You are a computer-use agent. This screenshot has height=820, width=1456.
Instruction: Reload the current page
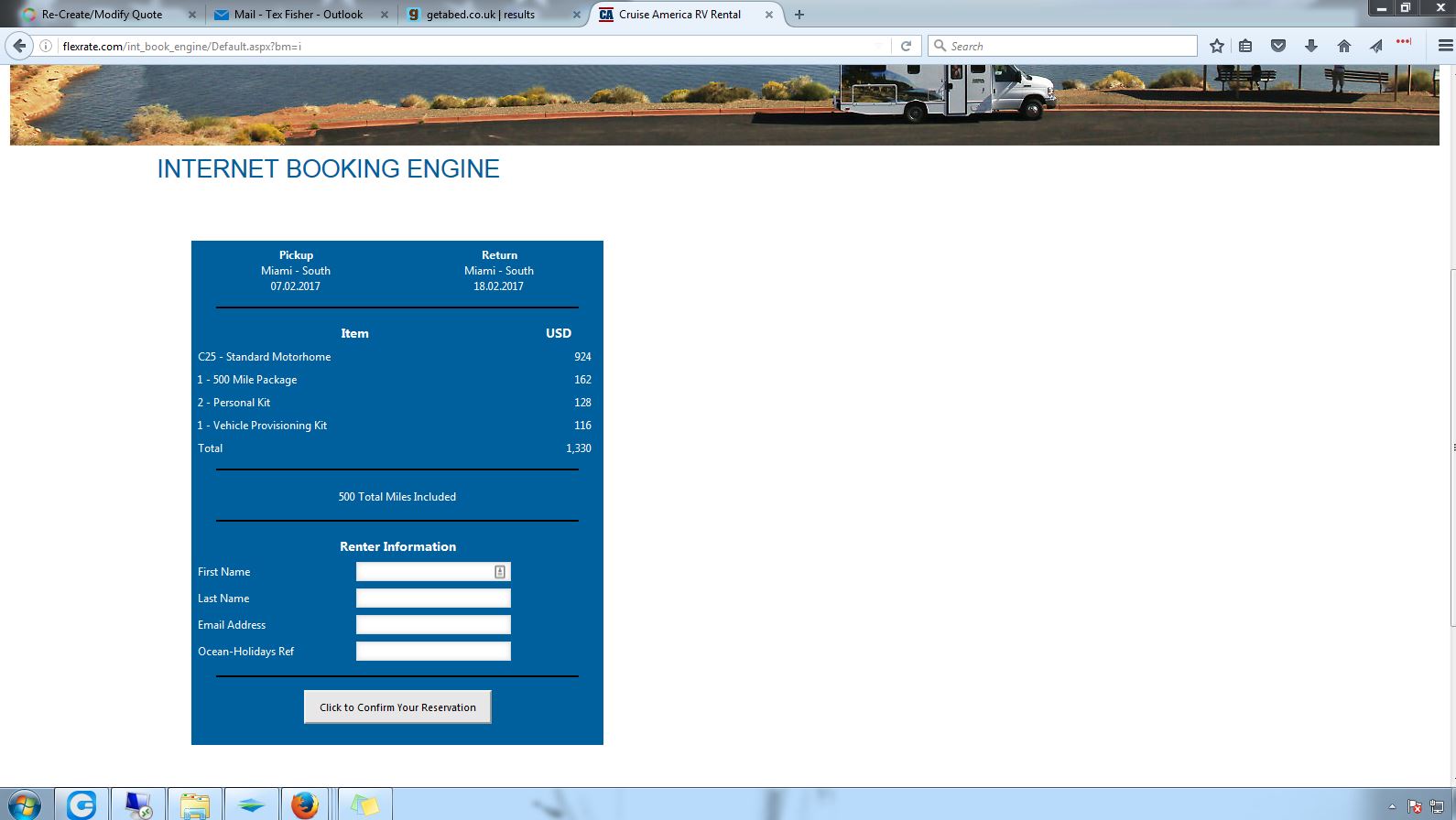[906, 46]
